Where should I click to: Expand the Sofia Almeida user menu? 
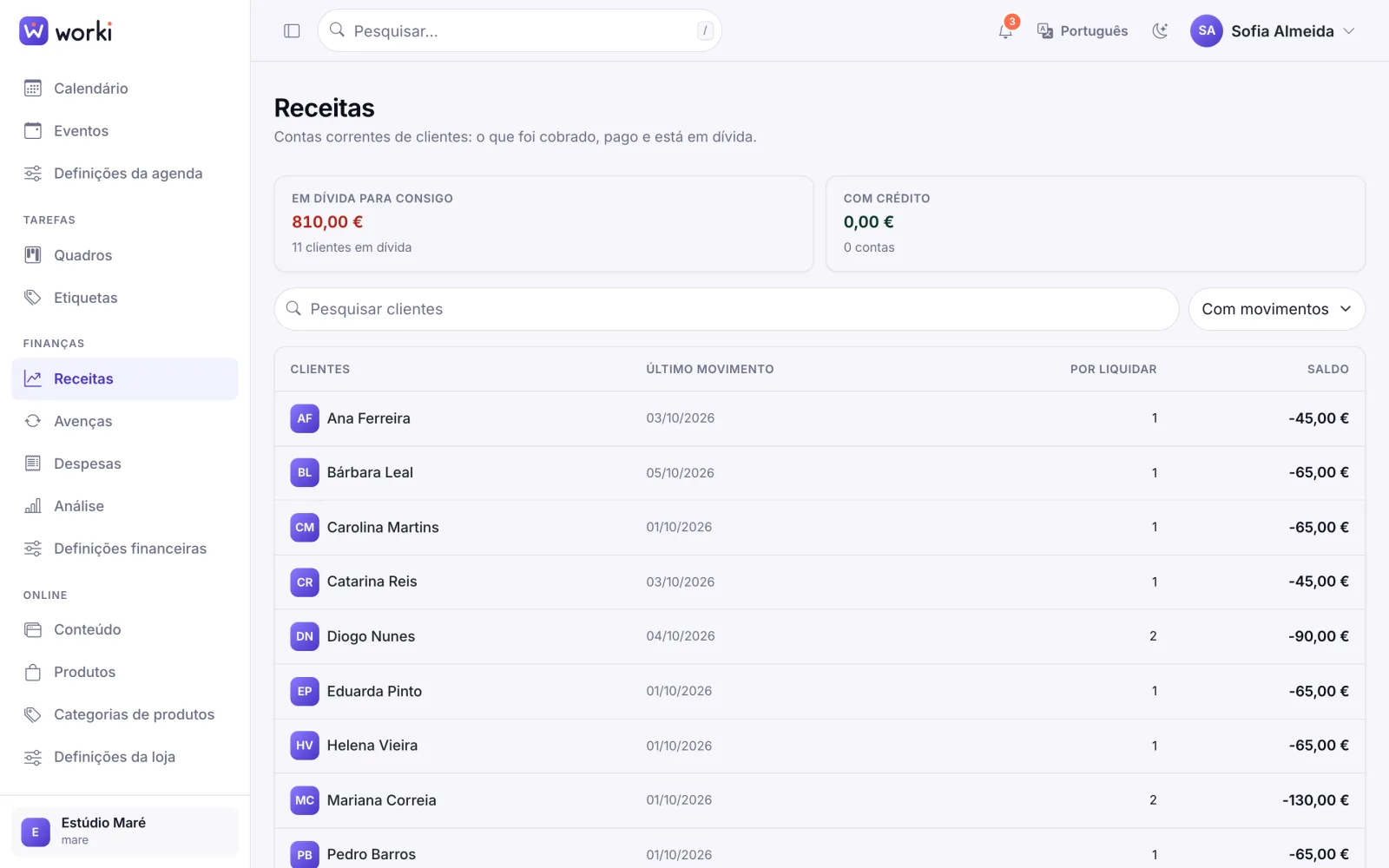click(1273, 31)
